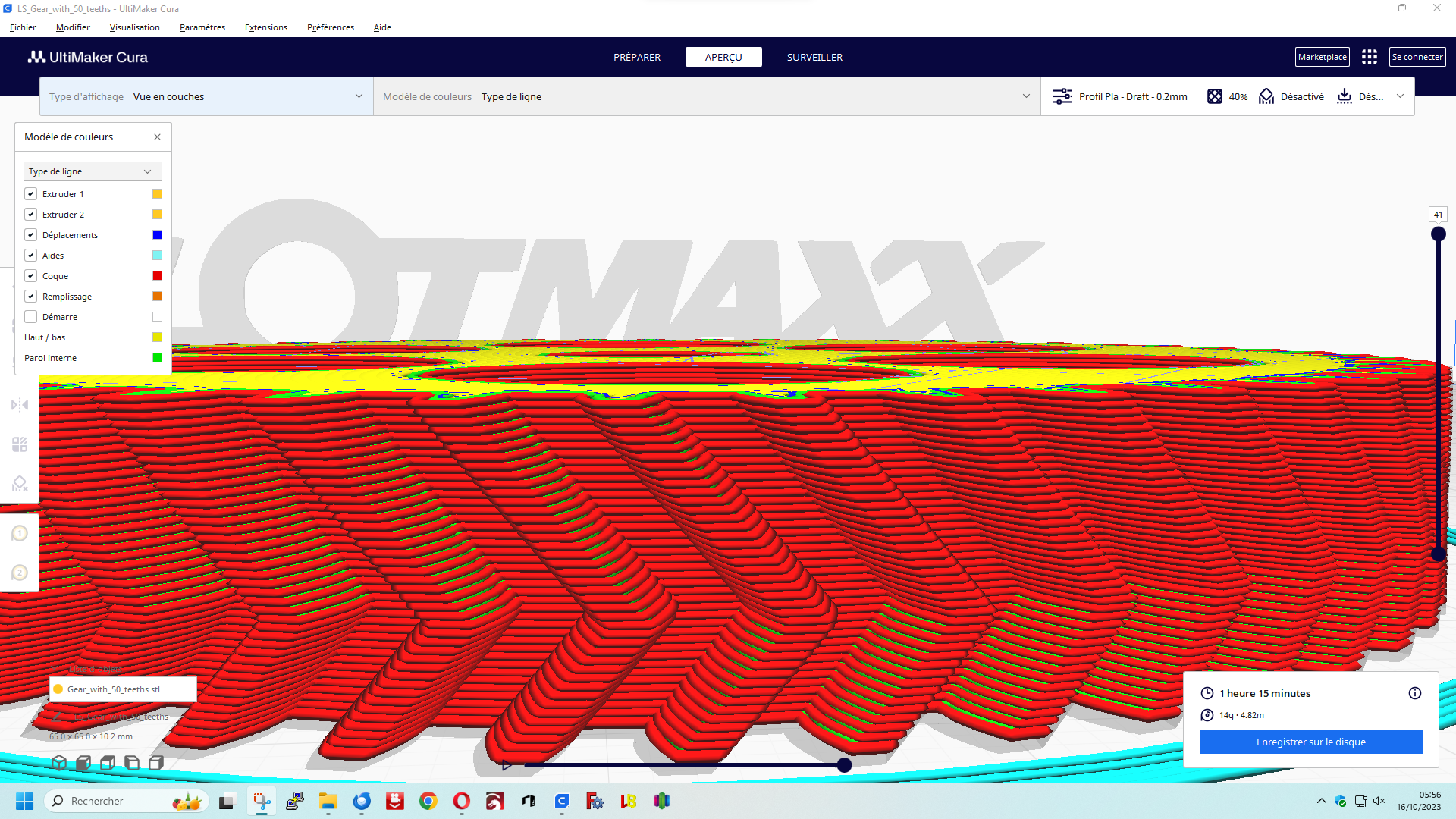Click the layer slider top handle
Viewport: 1456px width, 819px height.
pos(1438,234)
